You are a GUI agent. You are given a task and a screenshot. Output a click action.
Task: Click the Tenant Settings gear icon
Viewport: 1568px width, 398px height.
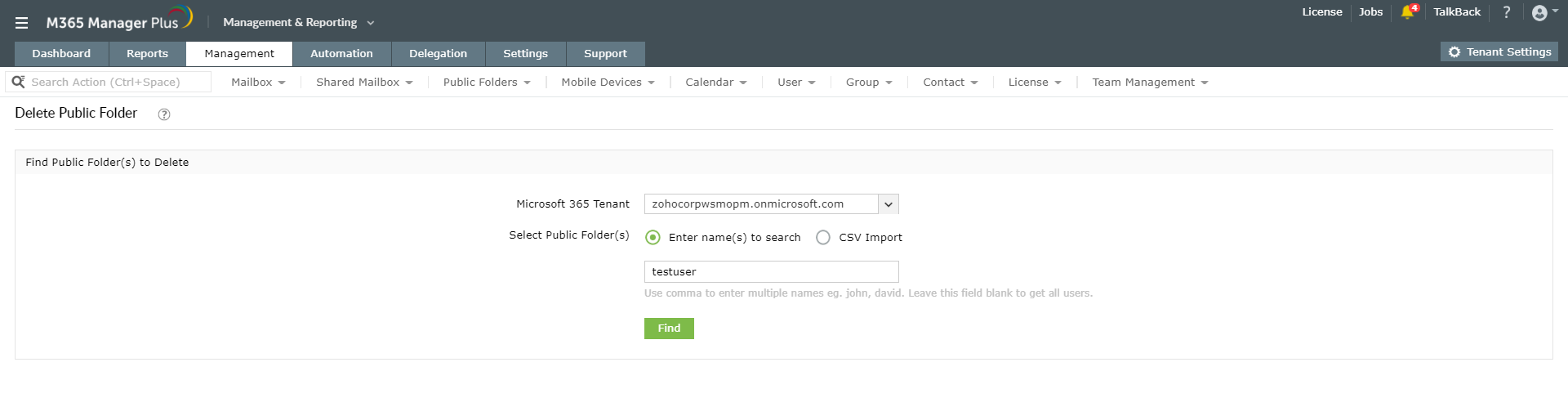1454,52
